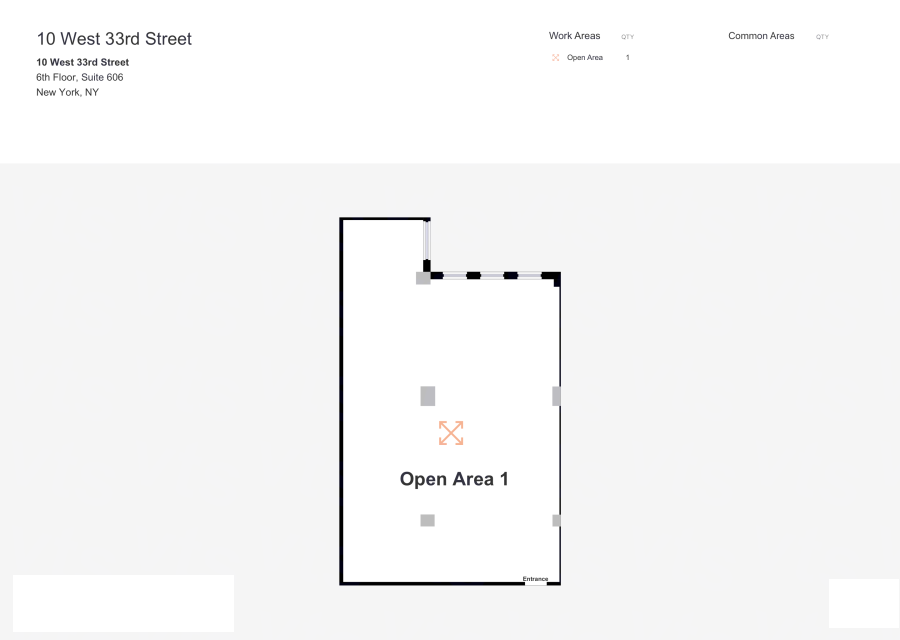Image resolution: width=900 pixels, height=640 pixels.
Task: Click the Entrance label at the bottom wall
Action: point(535,579)
